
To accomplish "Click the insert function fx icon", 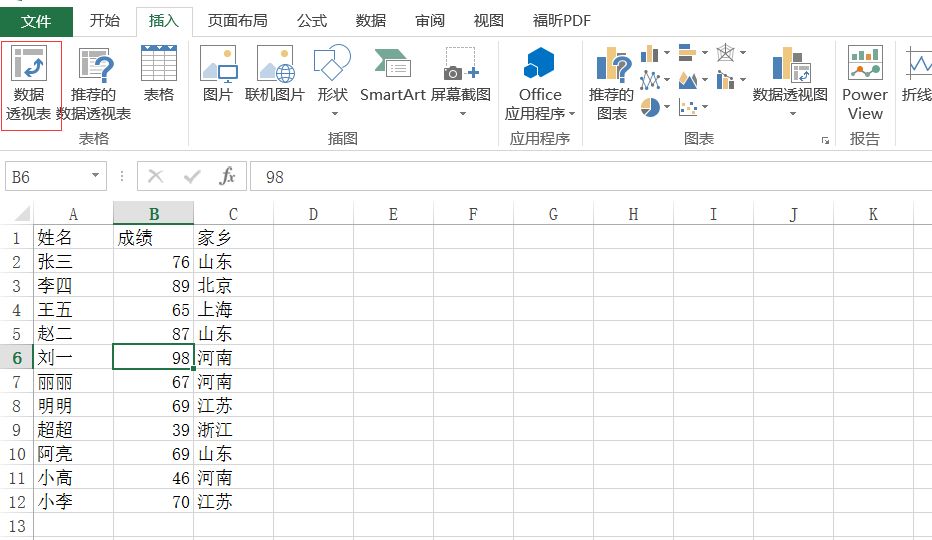I will click(x=227, y=176).
